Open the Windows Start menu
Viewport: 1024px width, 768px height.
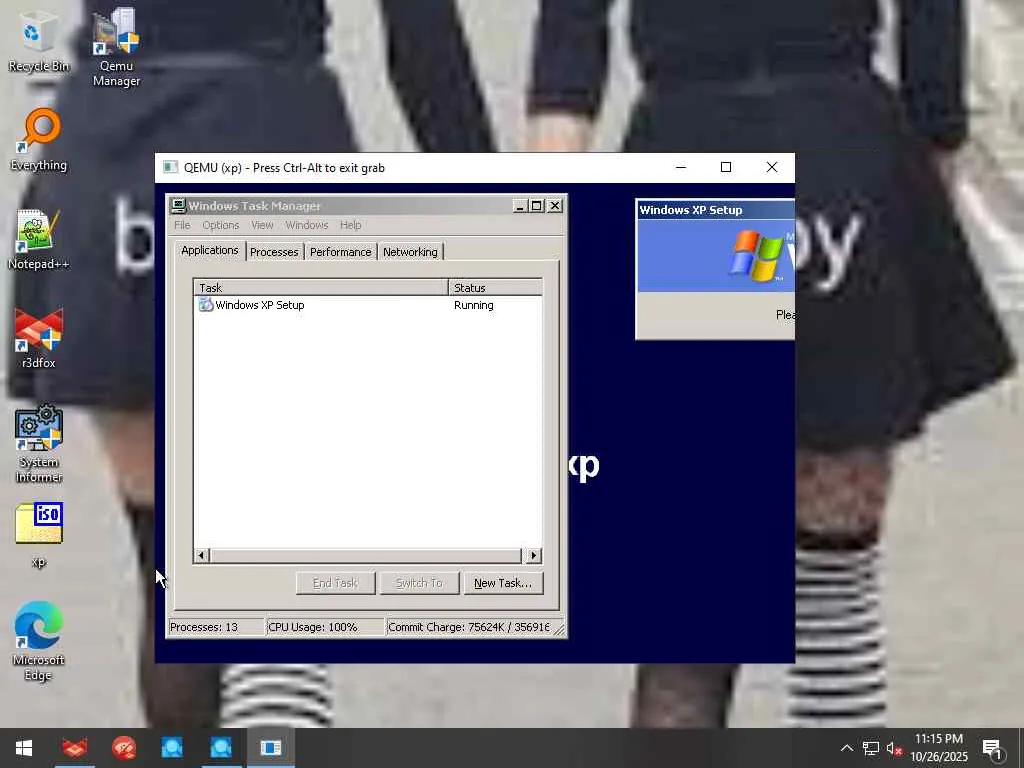(24, 748)
